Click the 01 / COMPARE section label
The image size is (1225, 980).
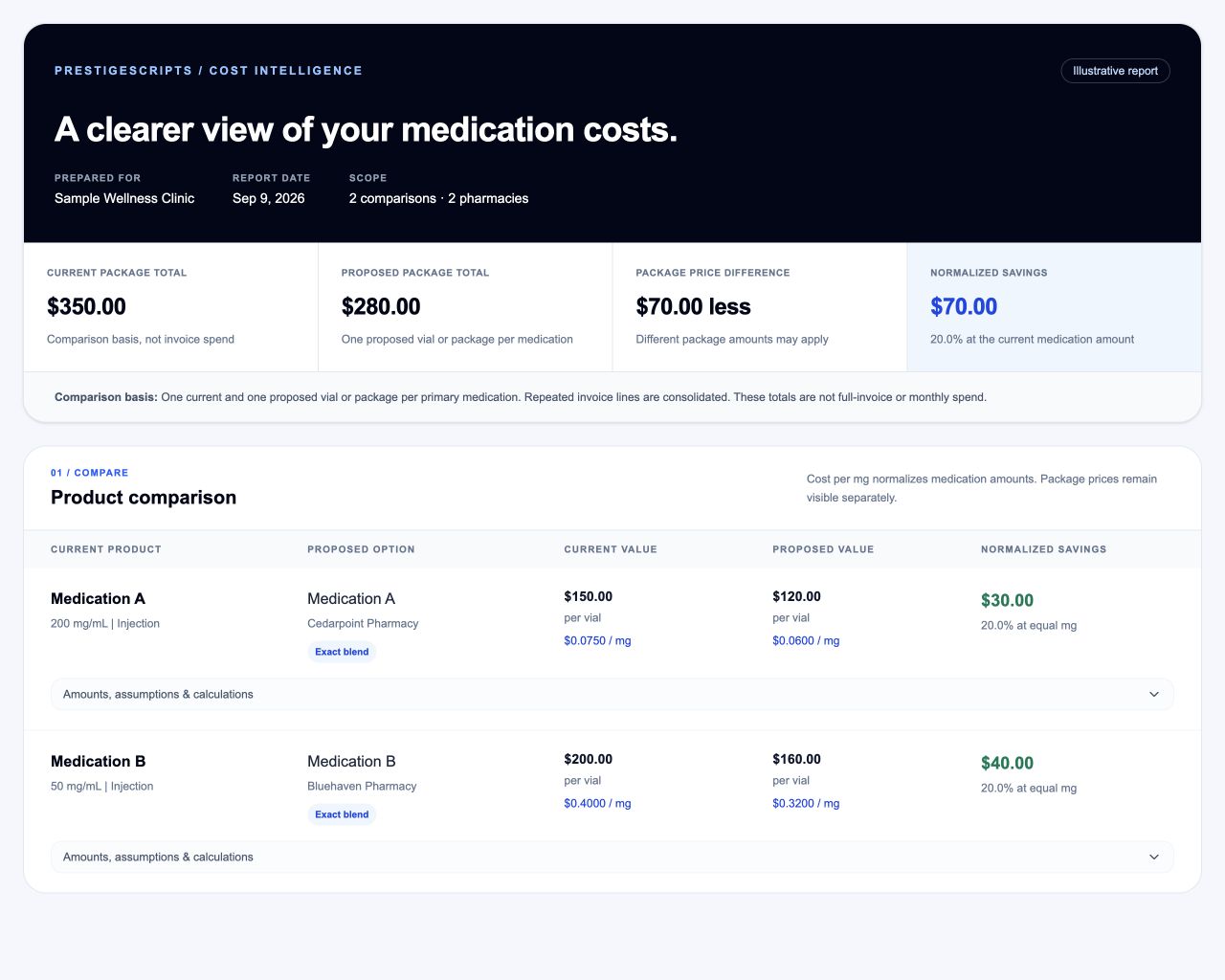[89, 473]
